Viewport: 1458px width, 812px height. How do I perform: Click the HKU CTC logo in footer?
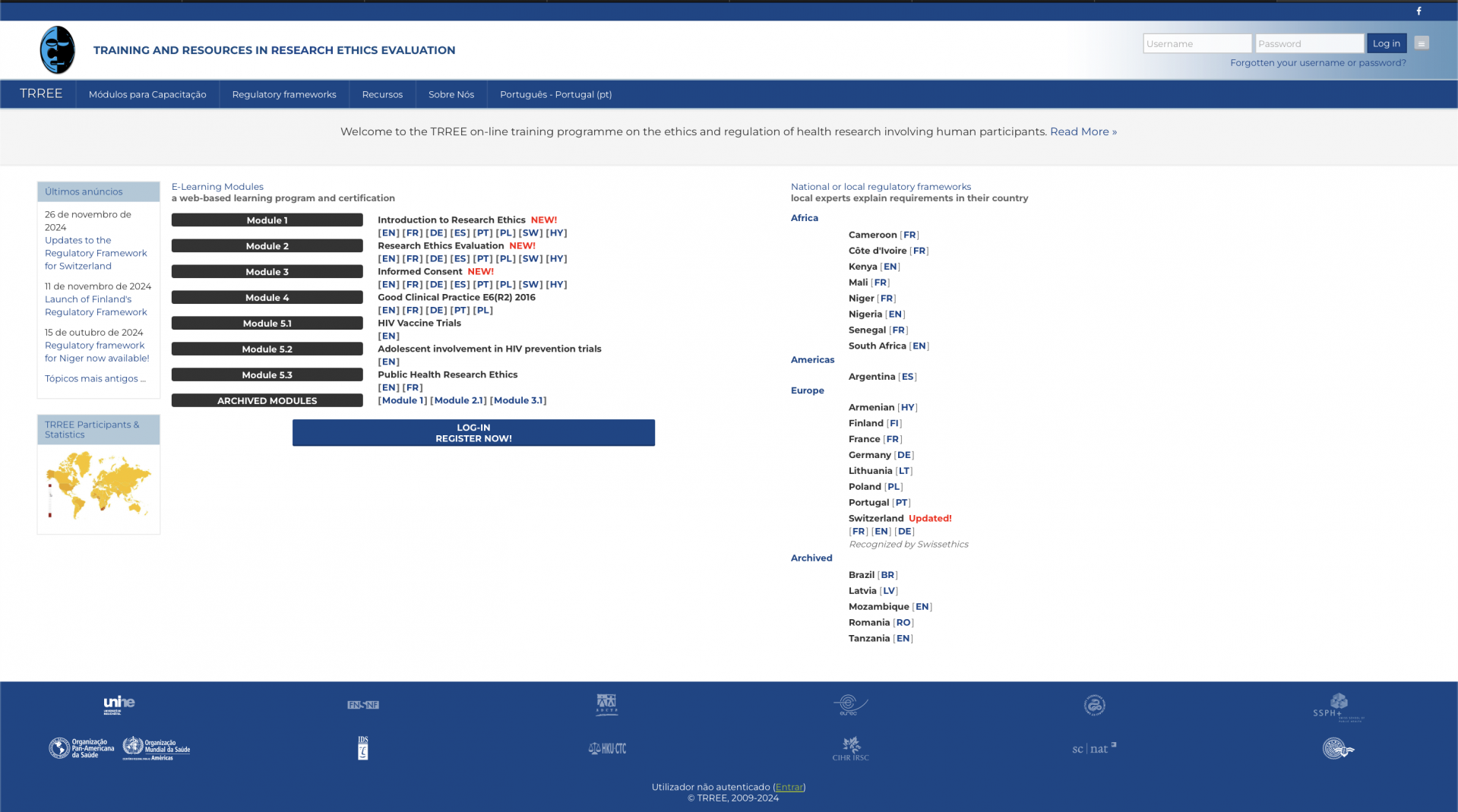click(x=607, y=748)
